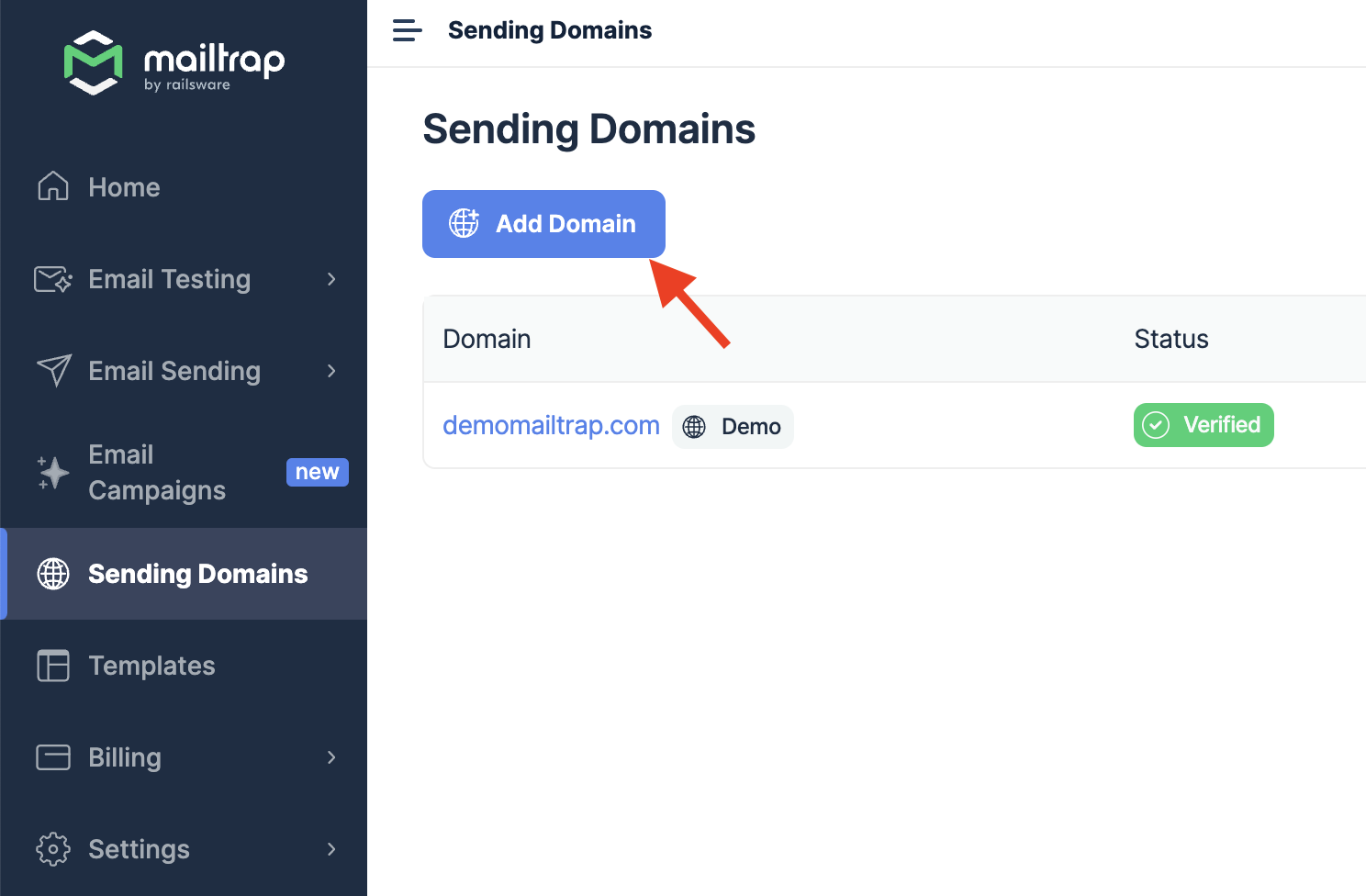Screen dimensions: 1366x896
Task: Select the Home icon in the sidebar
Action: tap(52, 186)
